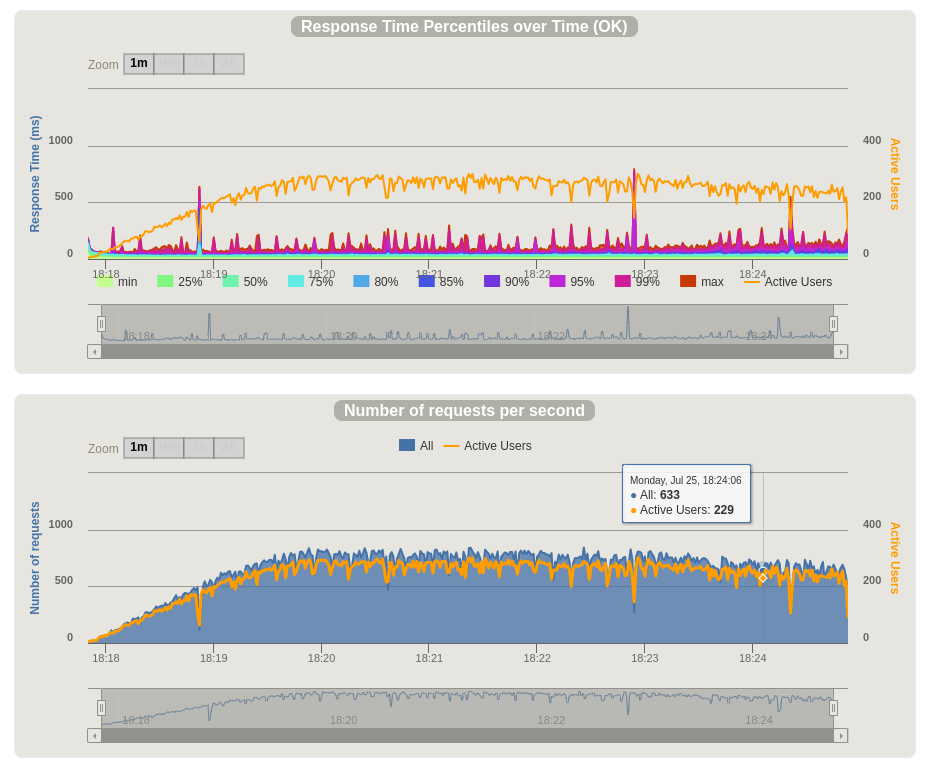Click right scroll arrow of requests navigator
Viewport: 925px width, 769px height.
tap(841, 736)
